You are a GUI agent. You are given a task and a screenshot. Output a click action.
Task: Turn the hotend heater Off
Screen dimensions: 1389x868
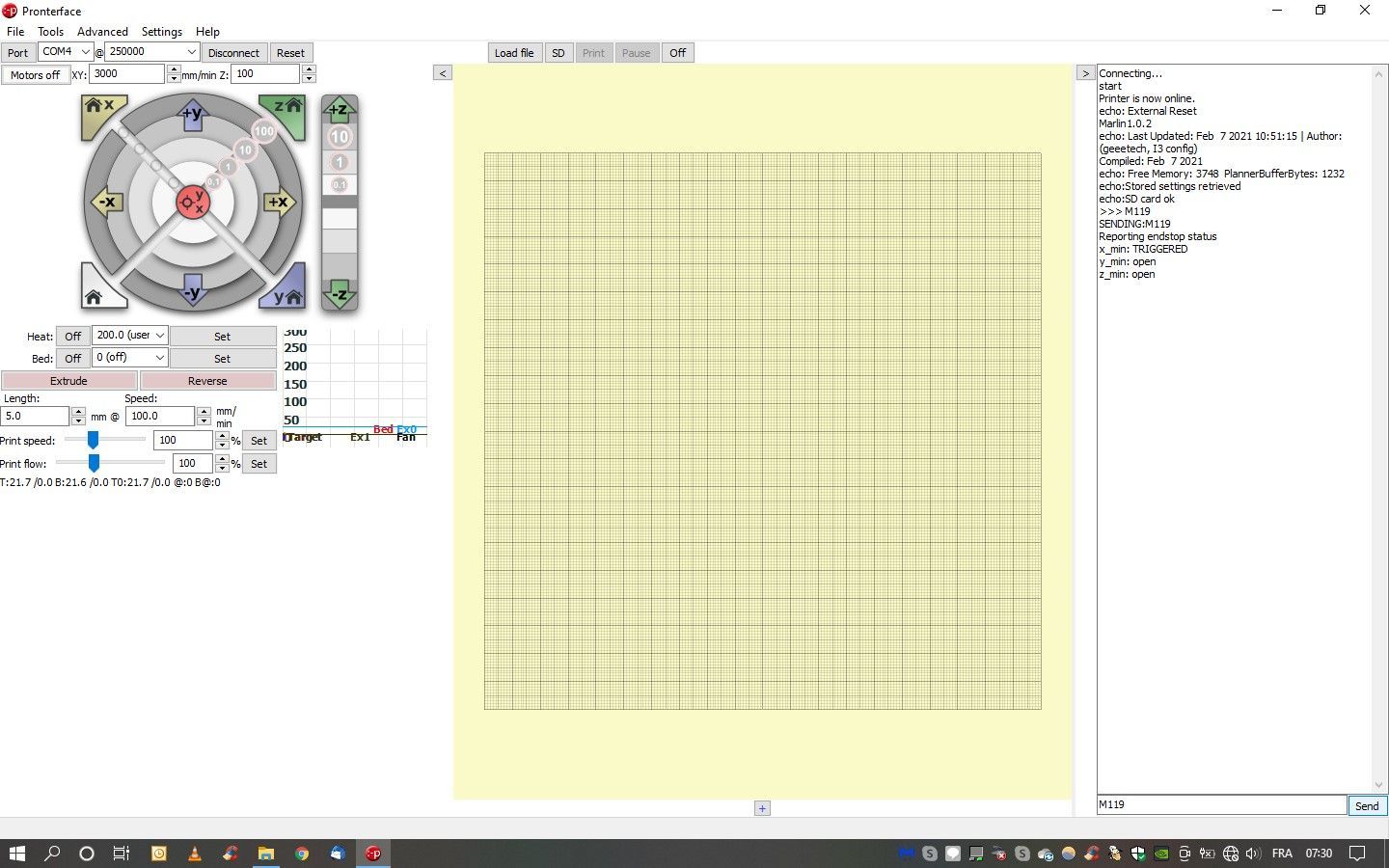[x=72, y=337]
